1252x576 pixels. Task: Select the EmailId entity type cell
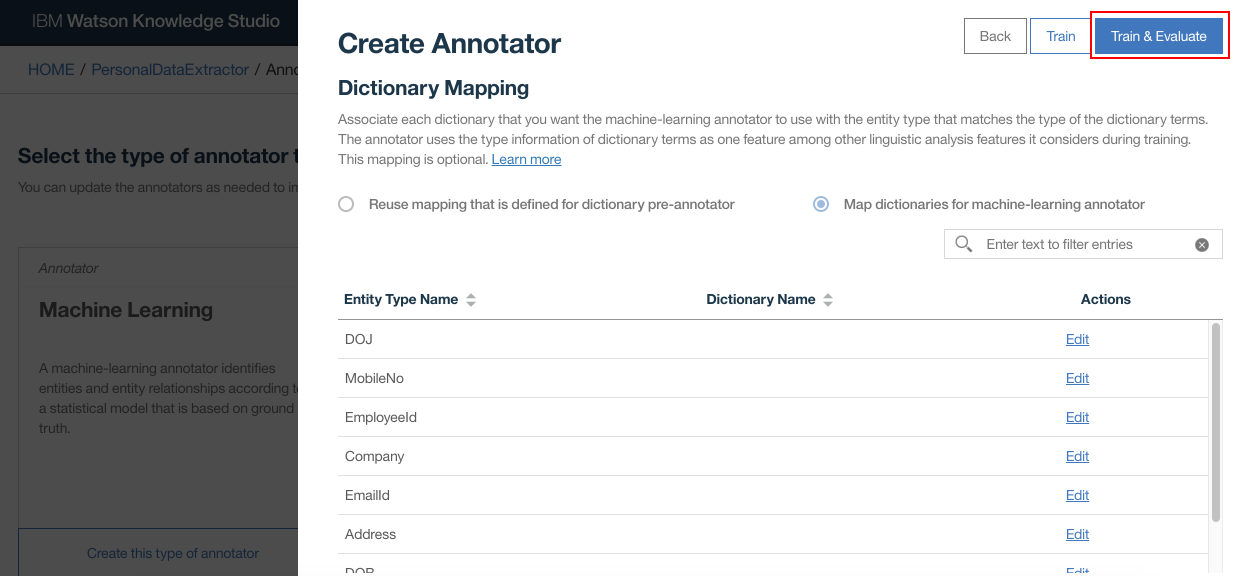tap(367, 495)
